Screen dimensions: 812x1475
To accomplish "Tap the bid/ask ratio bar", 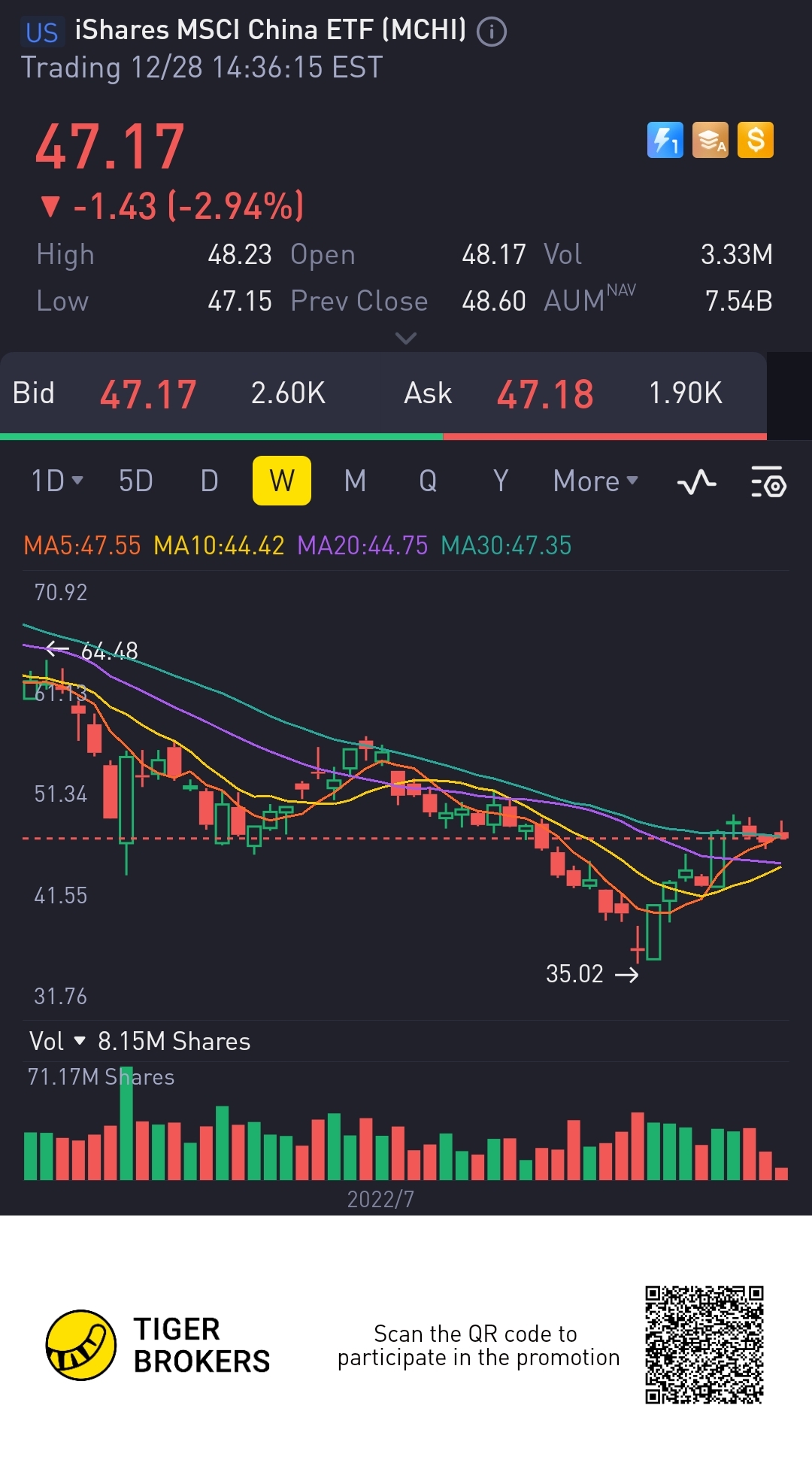I will (x=383, y=436).
